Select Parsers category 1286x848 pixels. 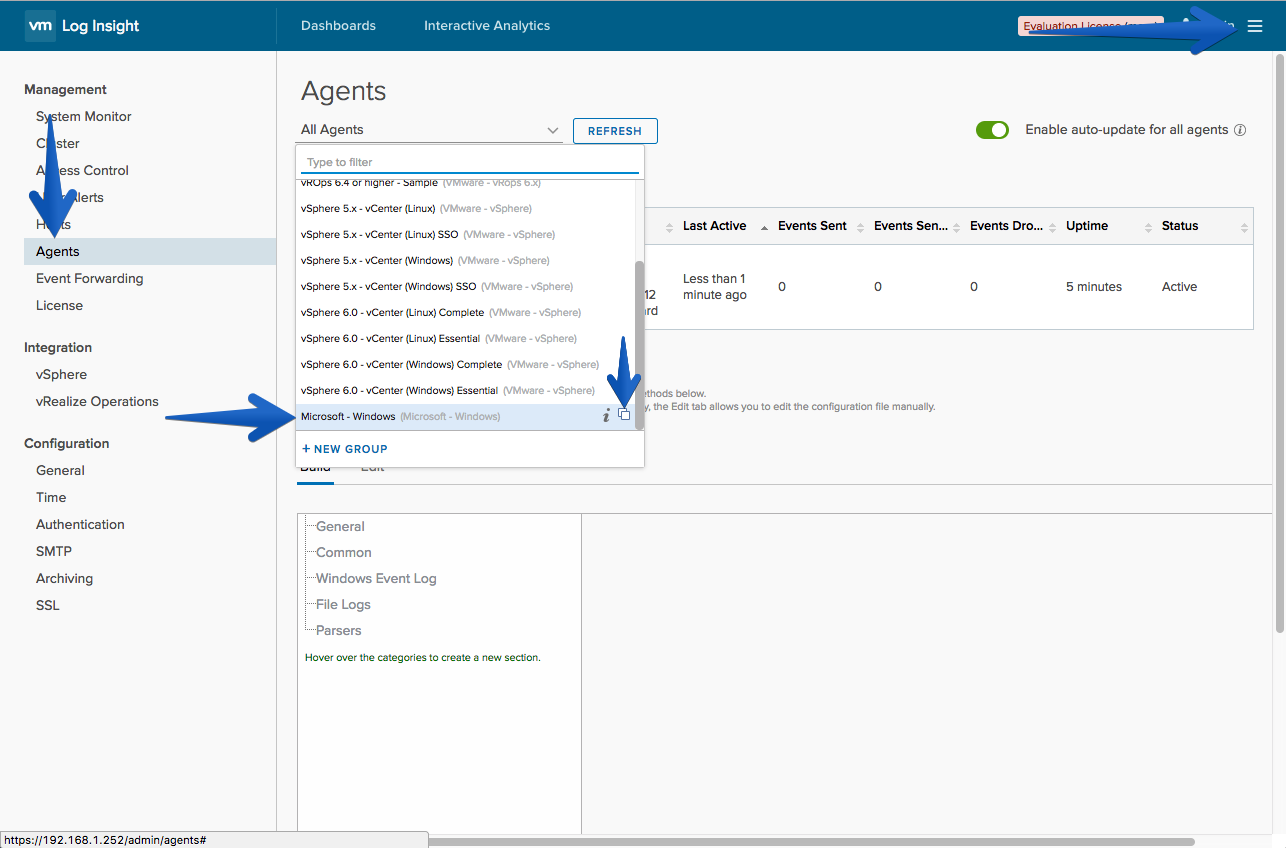pyautogui.click(x=339, y=631)
